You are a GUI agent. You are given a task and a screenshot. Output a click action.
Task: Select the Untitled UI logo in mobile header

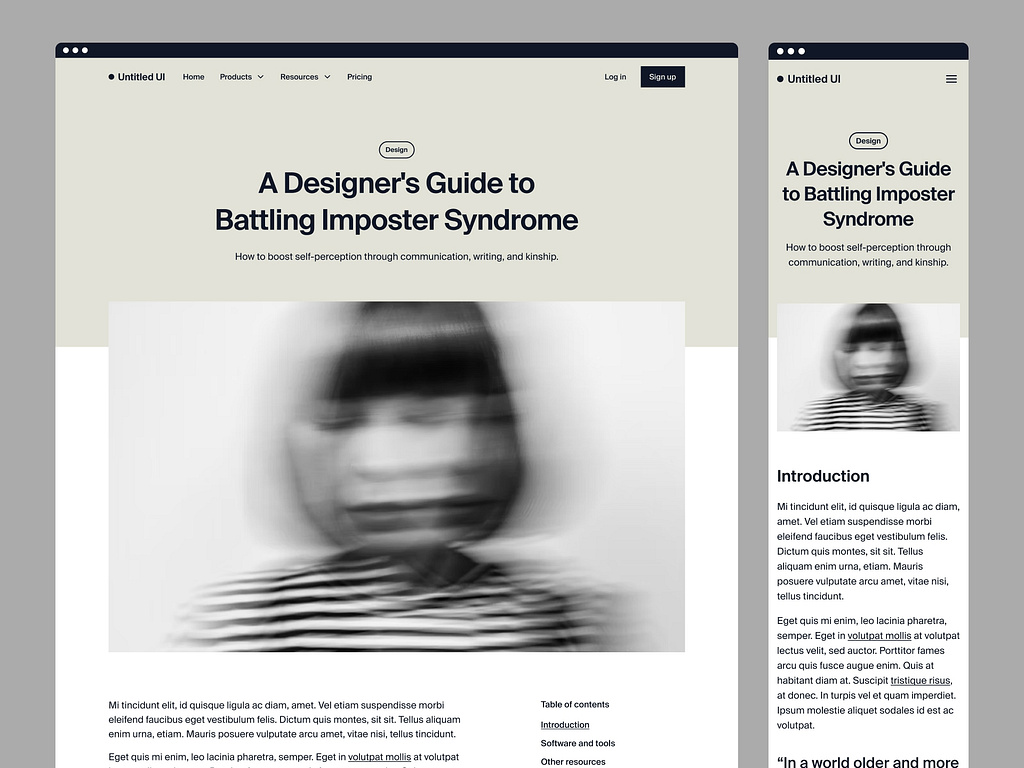pyautogui.click(x=808, y=79)
